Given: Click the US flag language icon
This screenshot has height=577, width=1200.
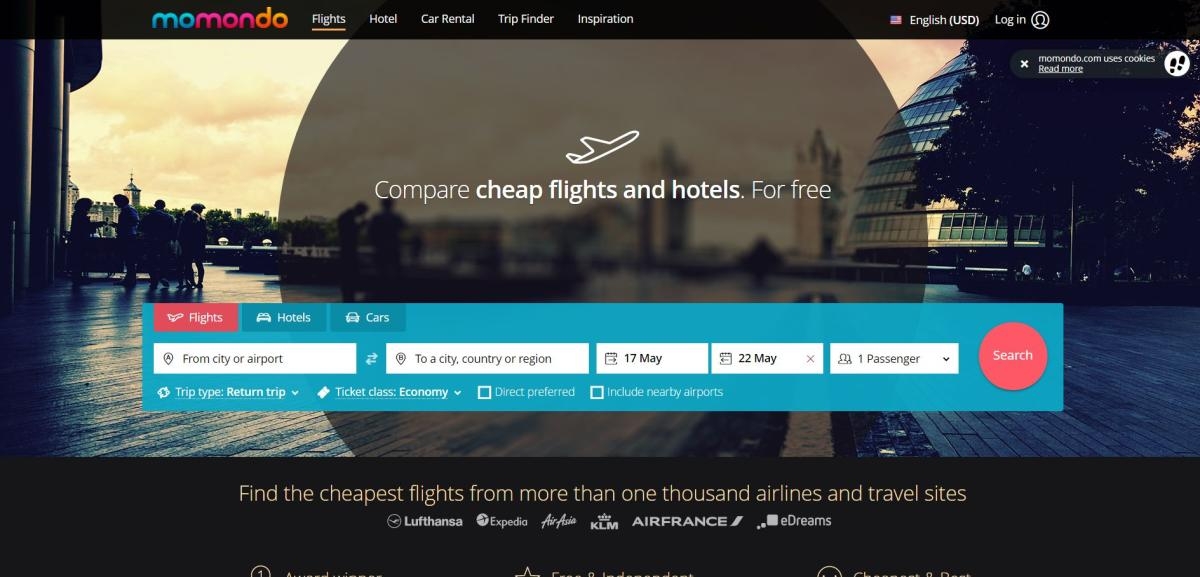Looking at the screenshot, I should (x=896, y=19).
